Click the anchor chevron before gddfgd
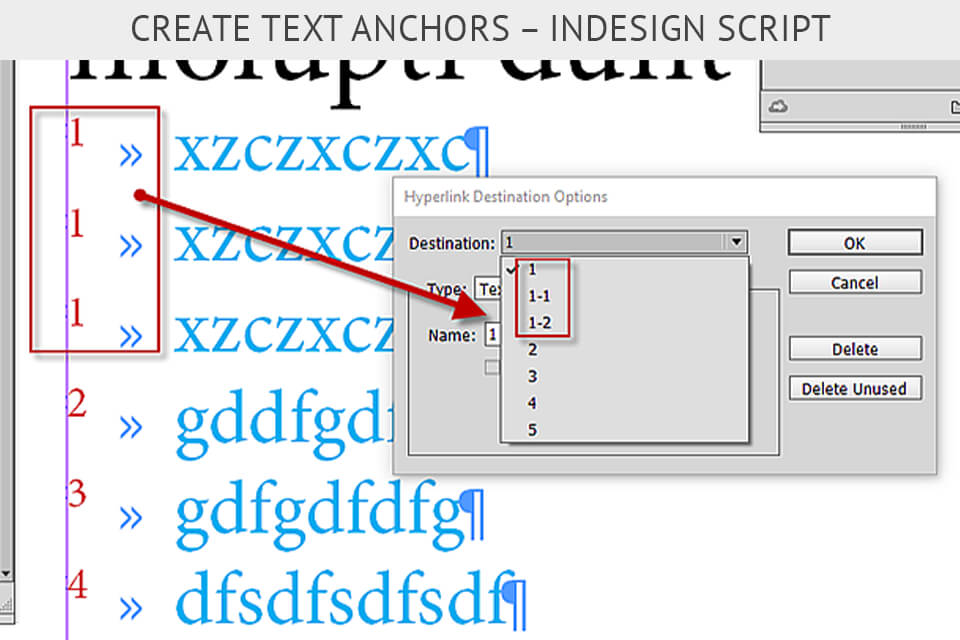 tap(130, 425)
